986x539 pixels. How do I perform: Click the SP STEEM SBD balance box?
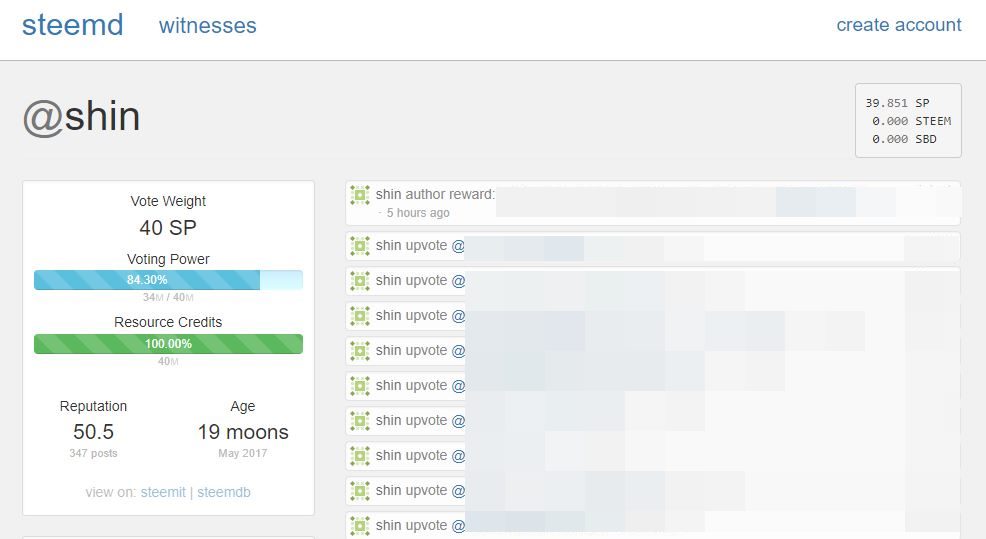pos(908,121)
